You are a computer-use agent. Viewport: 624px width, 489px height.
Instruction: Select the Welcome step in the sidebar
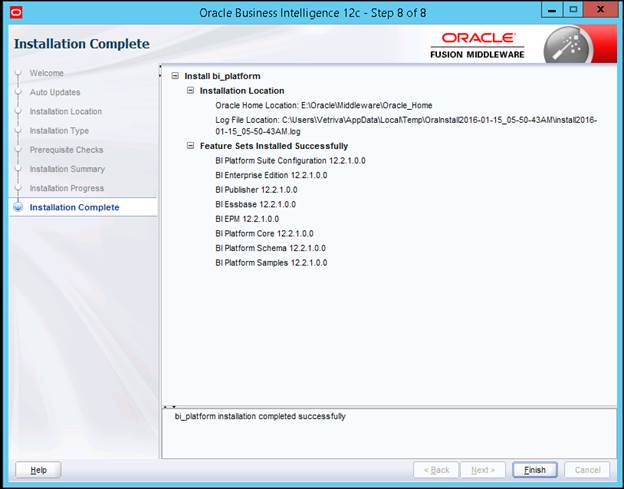click(47, 73)
